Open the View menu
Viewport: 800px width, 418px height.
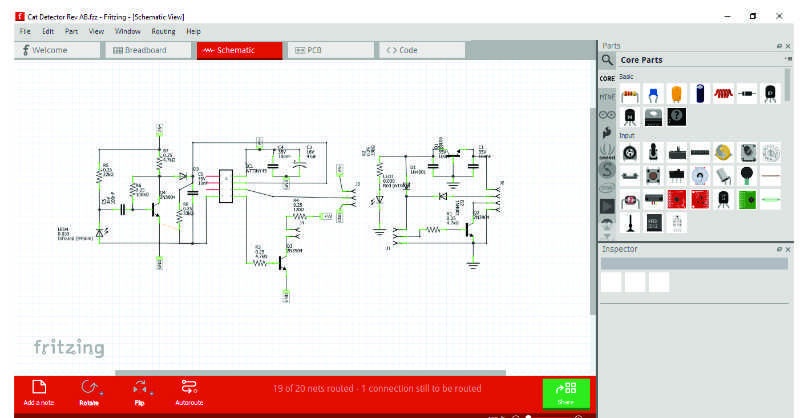96,31
